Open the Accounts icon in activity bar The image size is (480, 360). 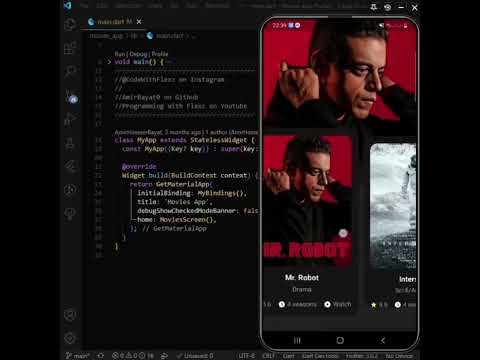[70, 315]
